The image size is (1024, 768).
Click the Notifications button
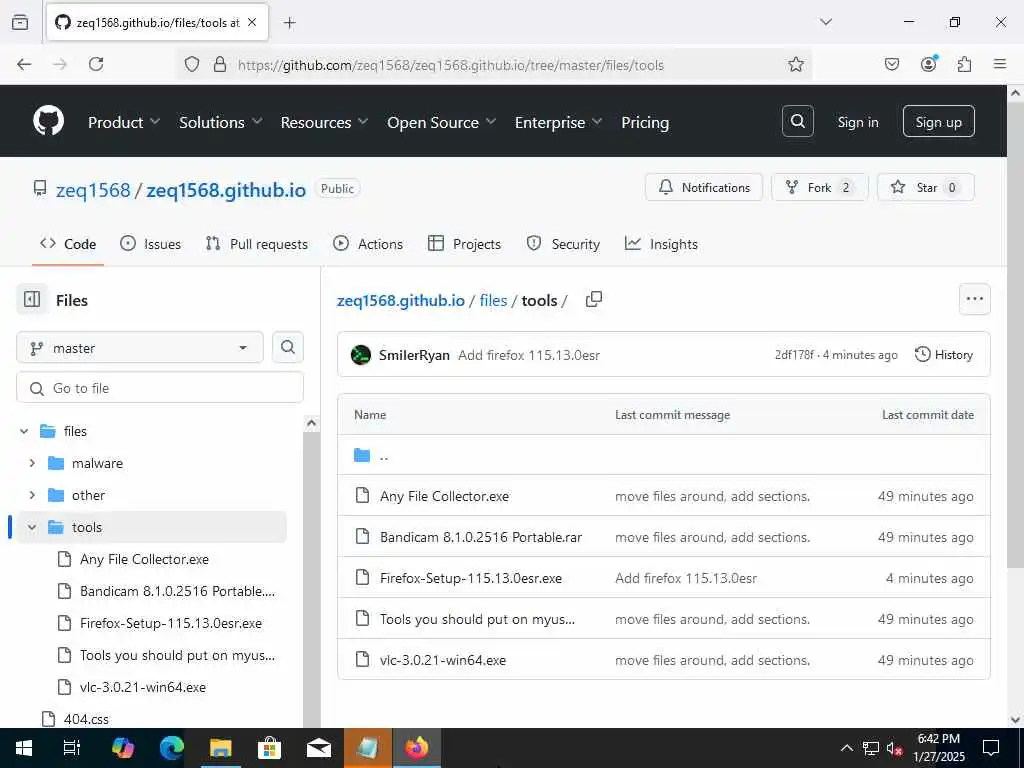pyautogui.click(x=703, y=187)
